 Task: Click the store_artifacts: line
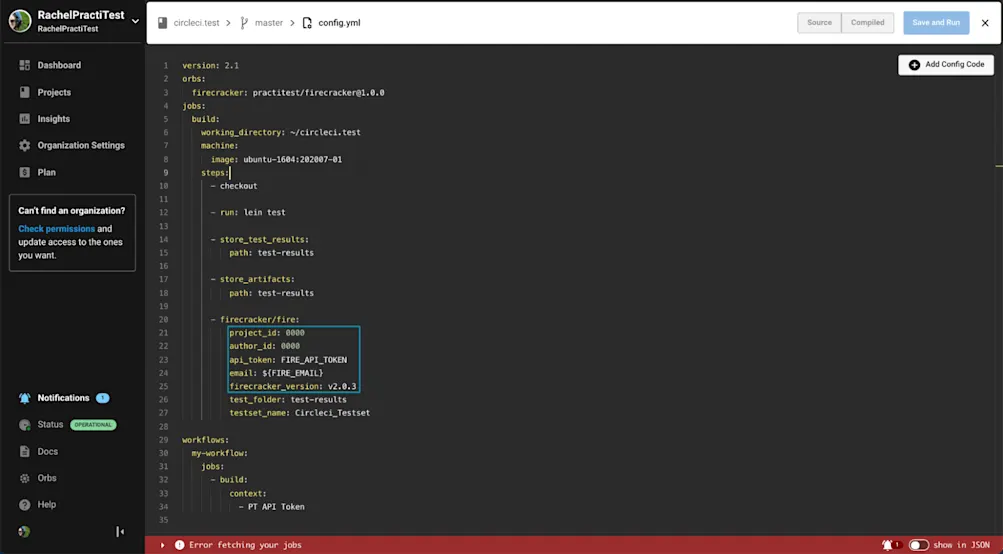pyautogui.click(x=257, y=279)
